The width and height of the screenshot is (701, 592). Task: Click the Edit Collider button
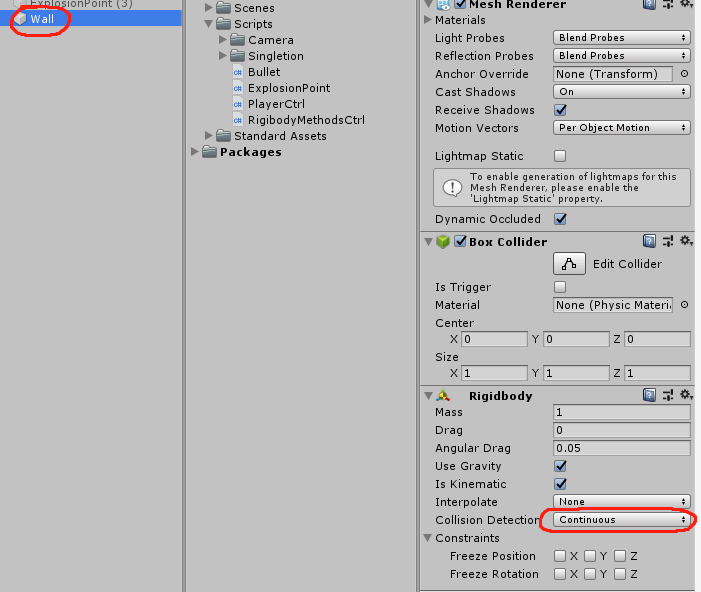coord(569,263)
